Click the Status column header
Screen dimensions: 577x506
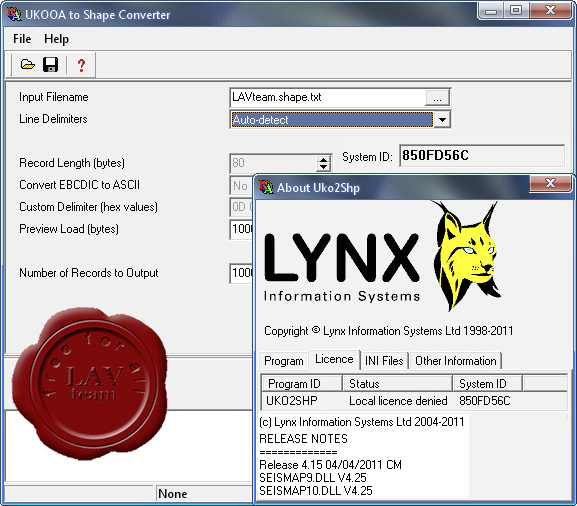(397, 383)
